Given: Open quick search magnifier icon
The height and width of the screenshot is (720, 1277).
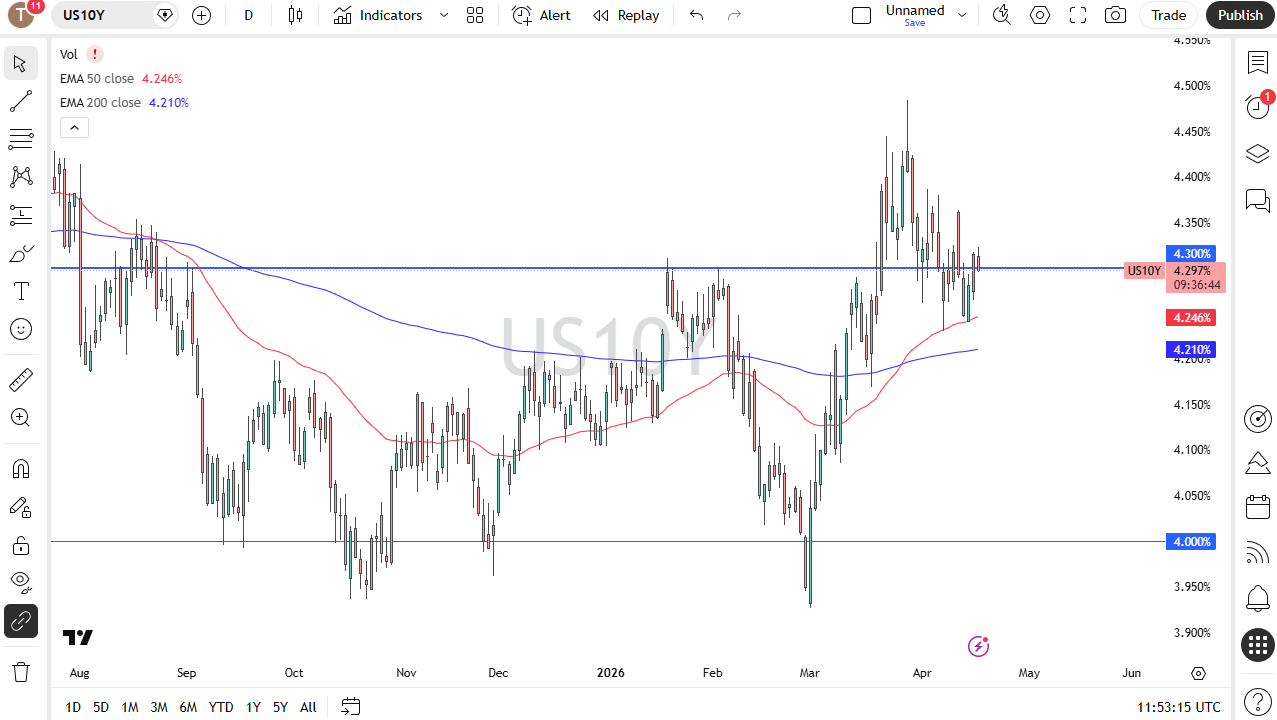Looking at the screenshot, I should (x=1001, y=15).
